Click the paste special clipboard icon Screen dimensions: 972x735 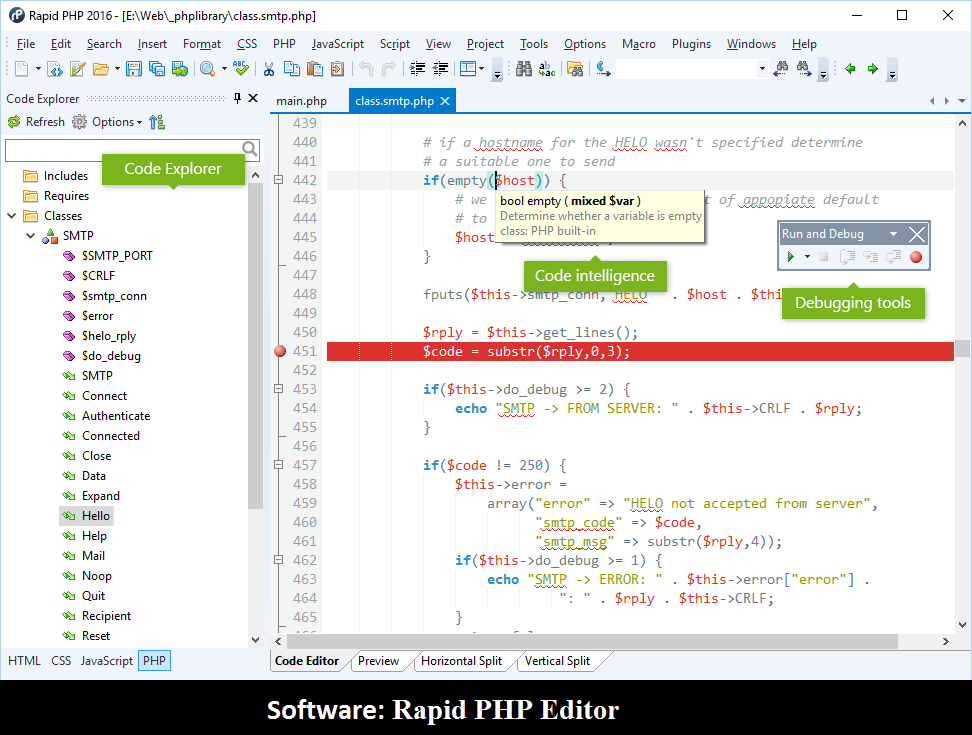(337, 69)
